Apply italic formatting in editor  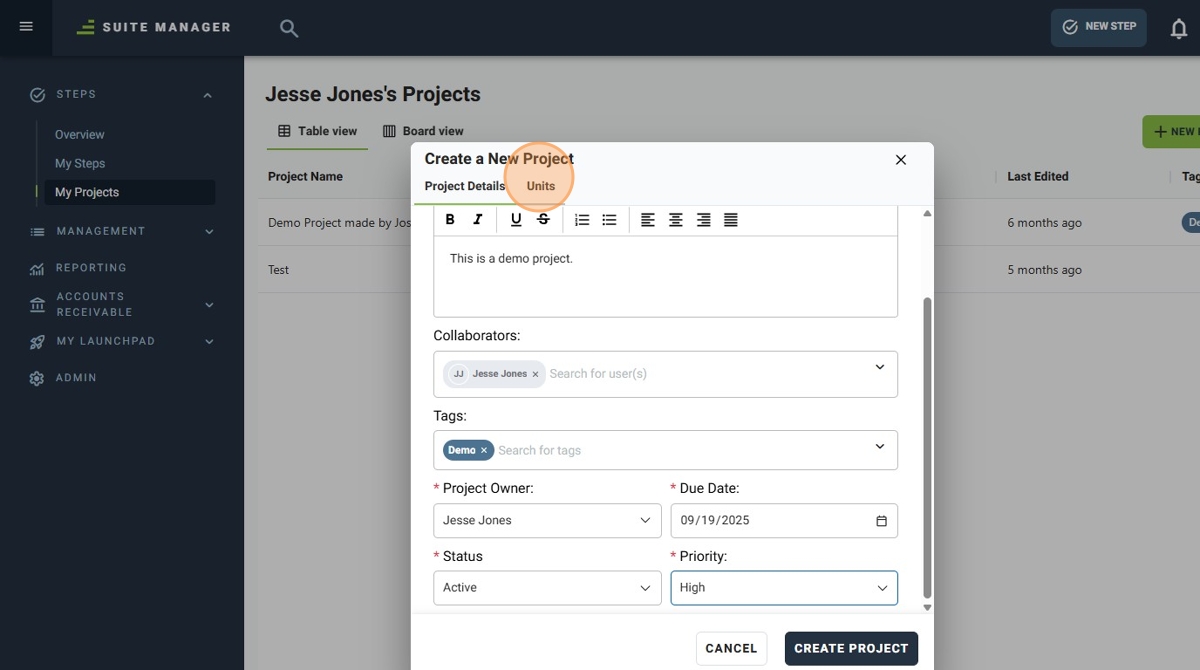pos(478,220)
